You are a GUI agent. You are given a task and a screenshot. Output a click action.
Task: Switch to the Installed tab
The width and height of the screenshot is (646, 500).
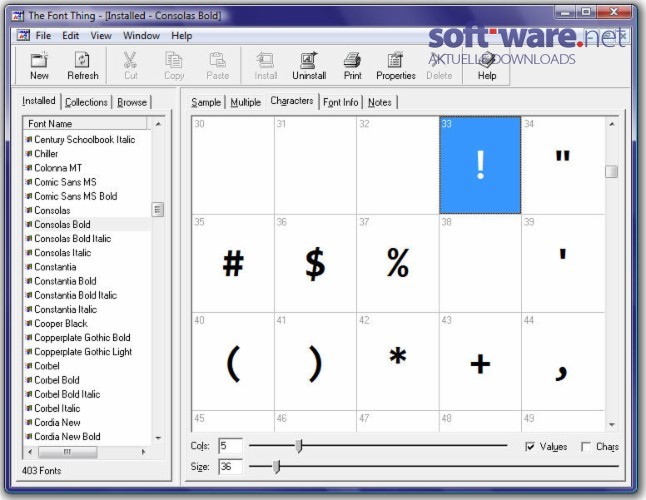click(x=39, y=101)
